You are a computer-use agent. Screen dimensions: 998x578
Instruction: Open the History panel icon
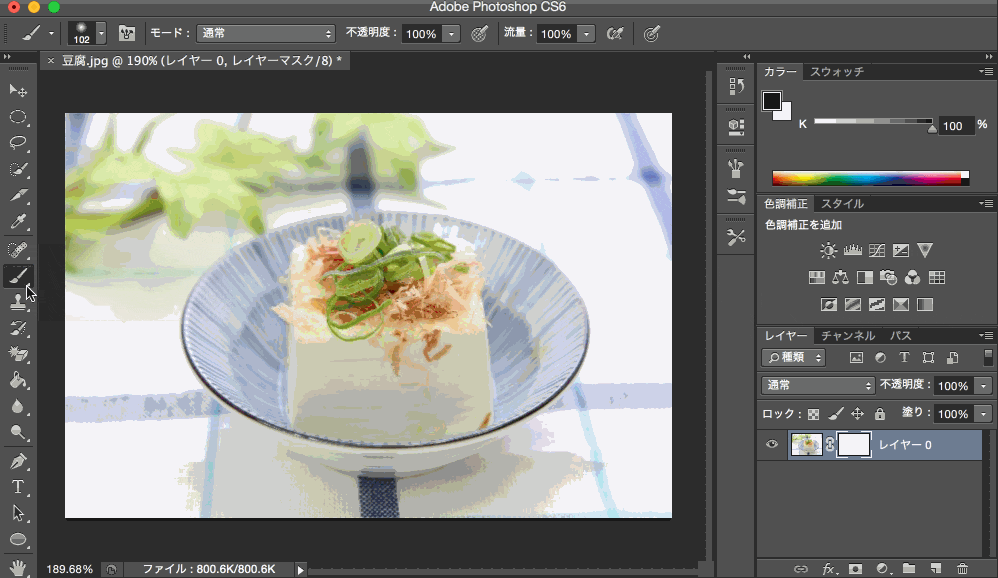736,86
